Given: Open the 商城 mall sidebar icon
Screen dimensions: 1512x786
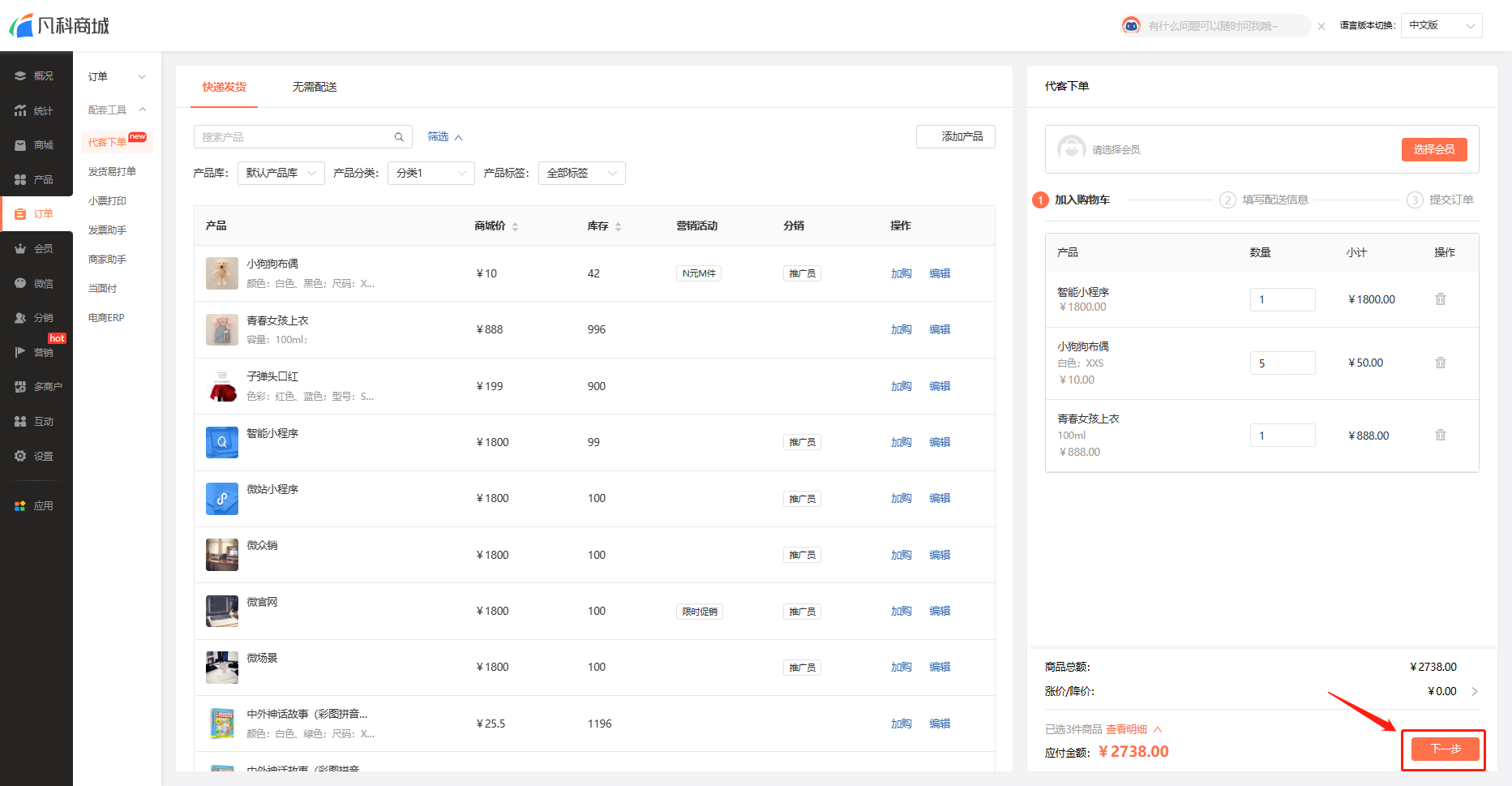Looking at the screenshot, I should (20, 145).
